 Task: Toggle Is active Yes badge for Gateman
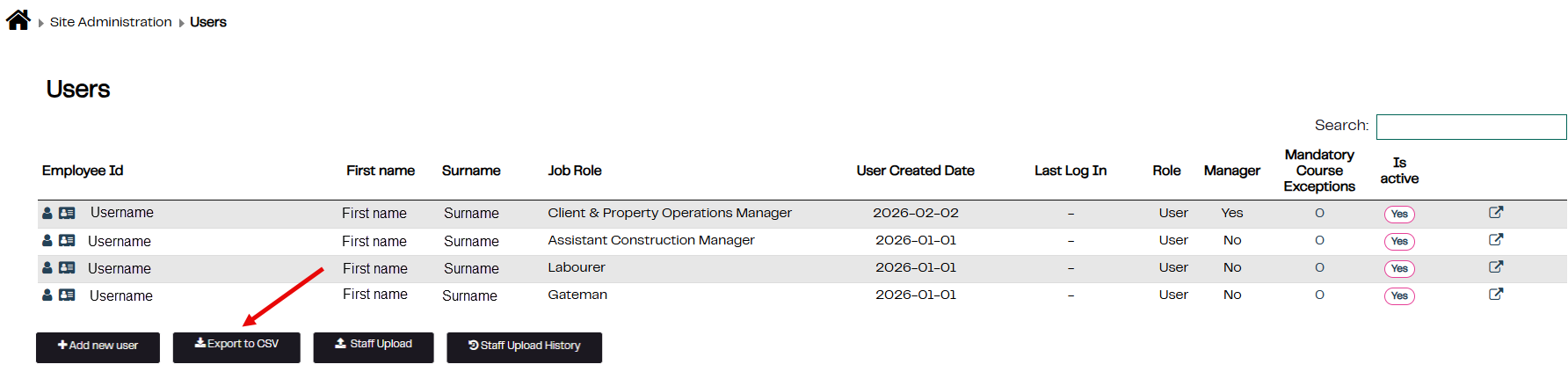1399,295
